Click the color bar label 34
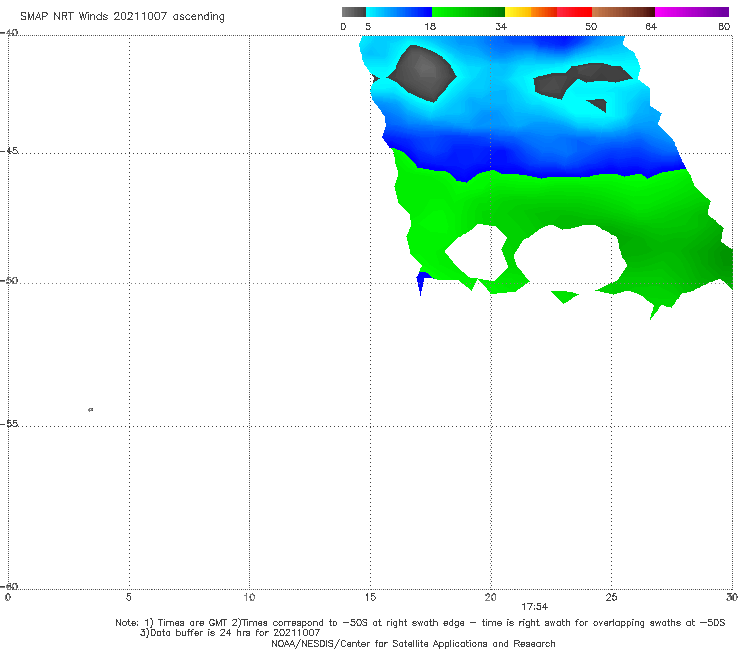 [501, 27]
